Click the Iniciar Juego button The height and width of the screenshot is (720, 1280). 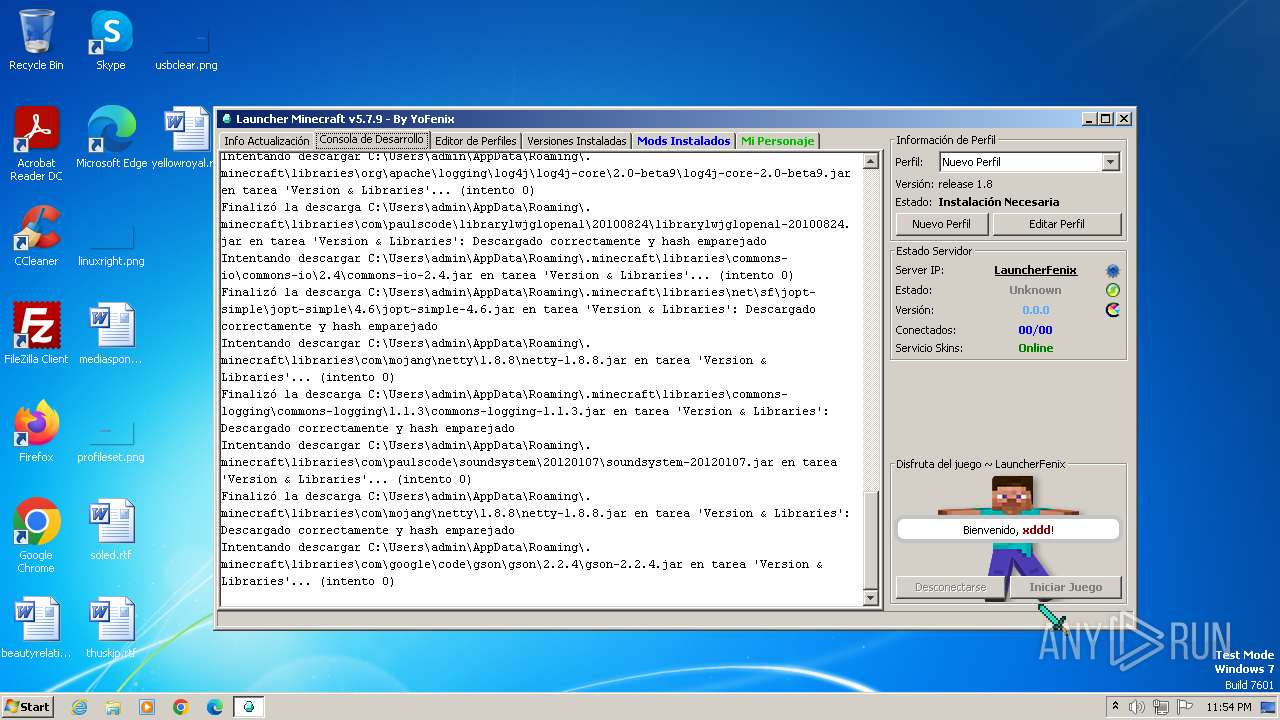point(1065,587)
